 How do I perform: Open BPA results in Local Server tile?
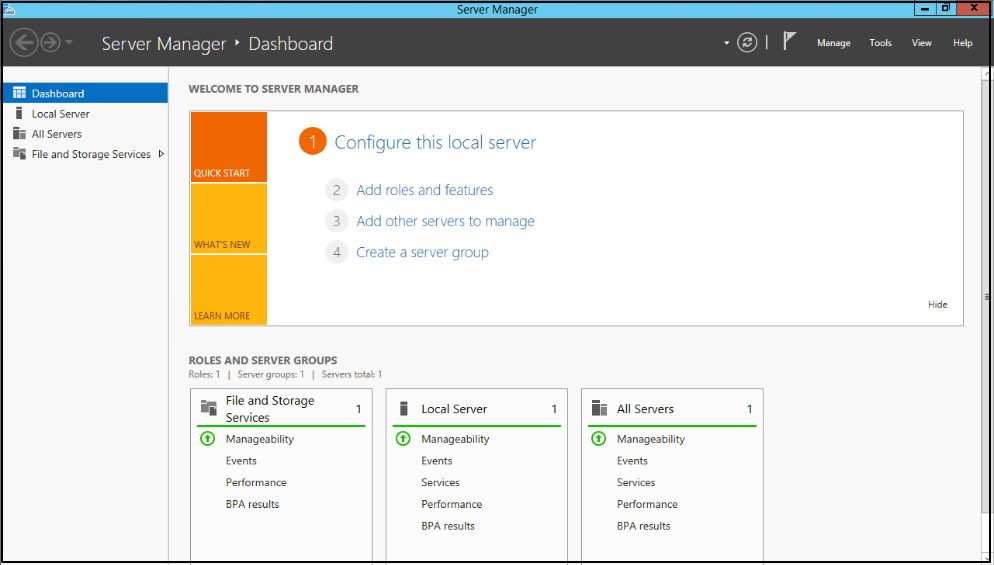448,526
